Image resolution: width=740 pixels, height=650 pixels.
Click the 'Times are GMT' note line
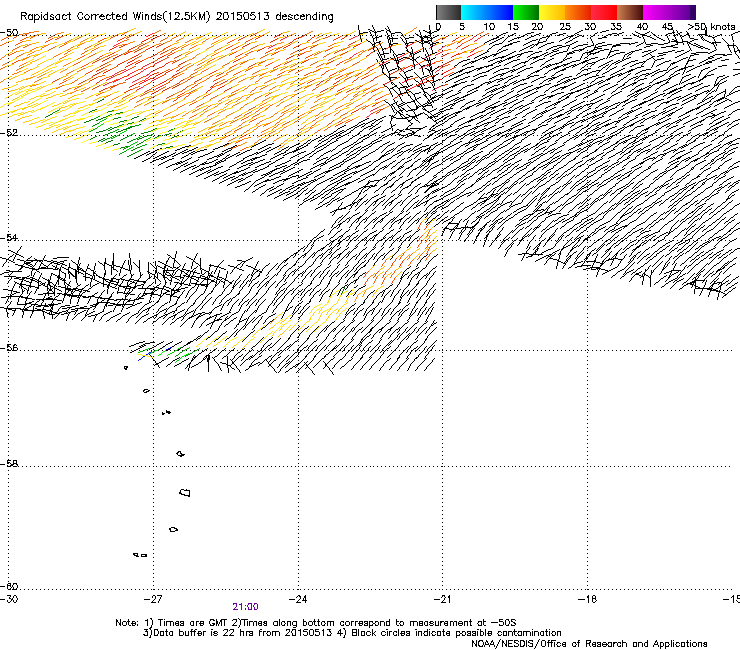tap(316, 623)
